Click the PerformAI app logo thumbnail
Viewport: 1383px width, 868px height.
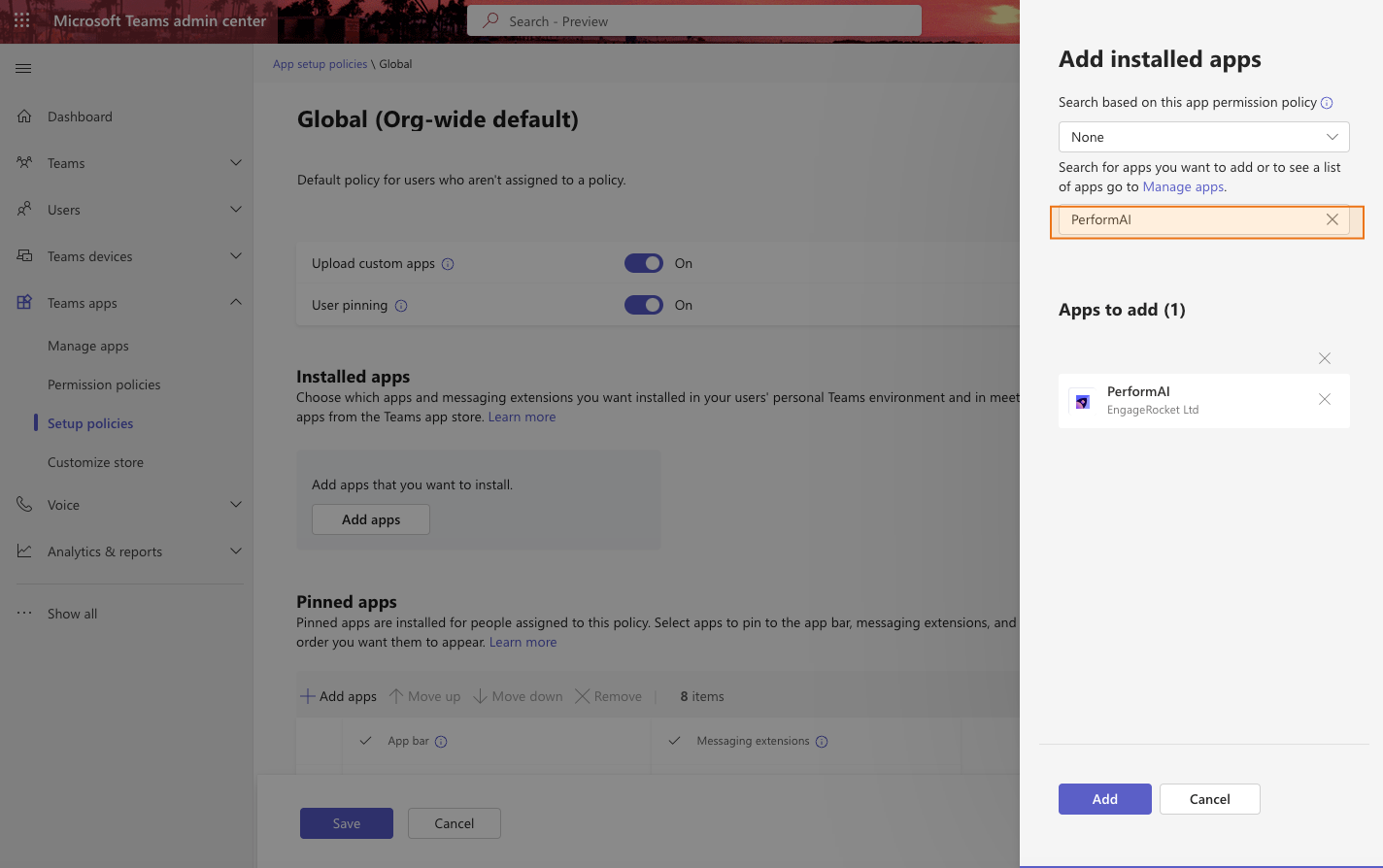[1082, 401]
